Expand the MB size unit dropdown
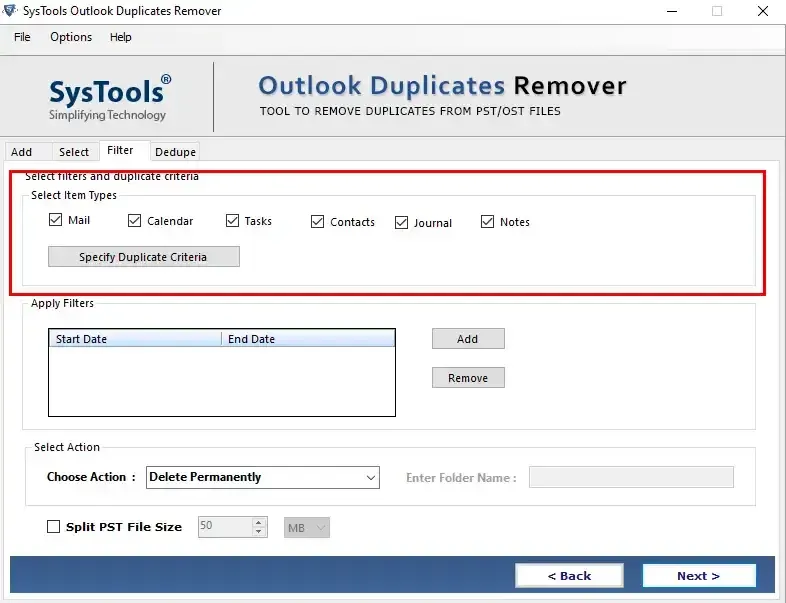Image resolution: width=786 pixels, height=603 pixels. (x=307, y=528)
